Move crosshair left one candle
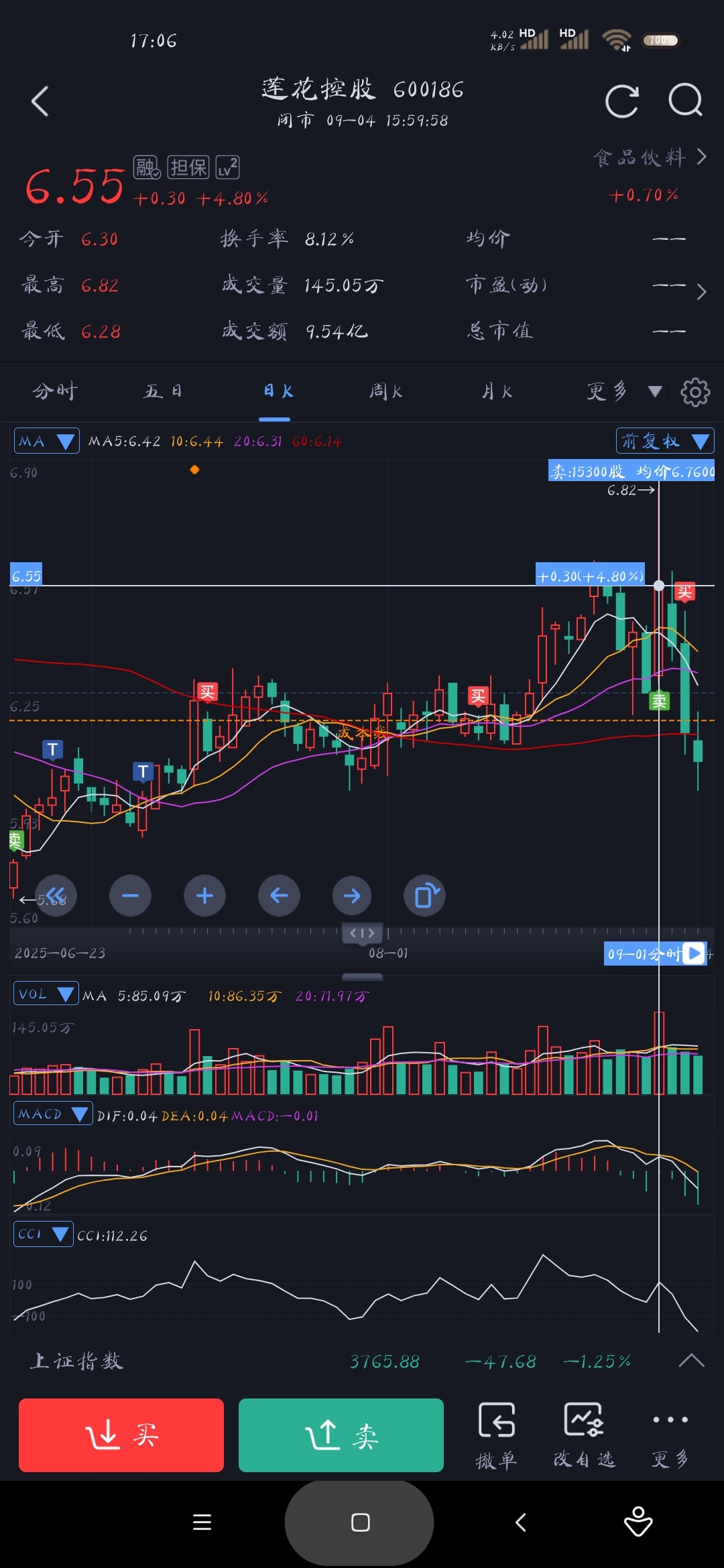 [279, 896]
